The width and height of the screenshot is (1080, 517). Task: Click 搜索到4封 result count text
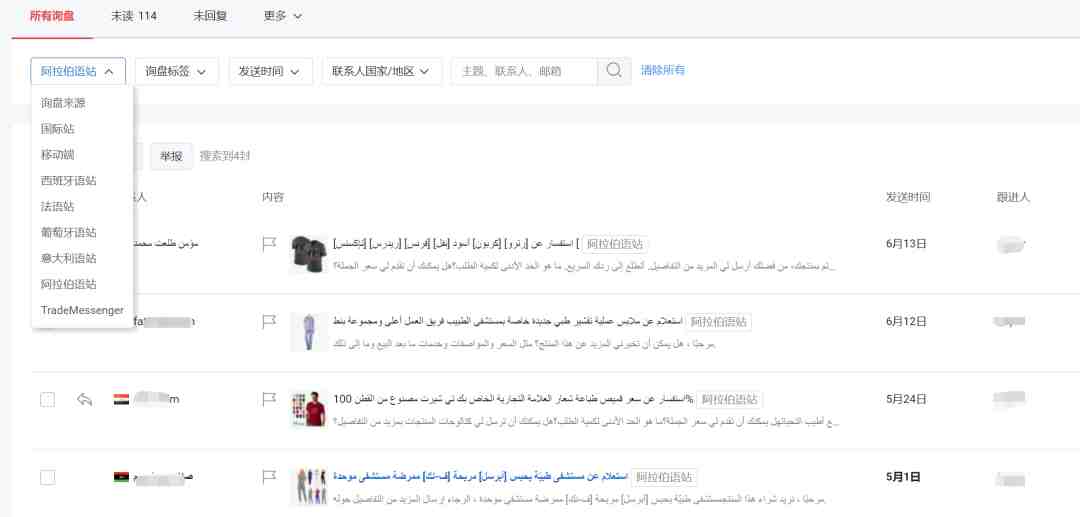[225, 156]
